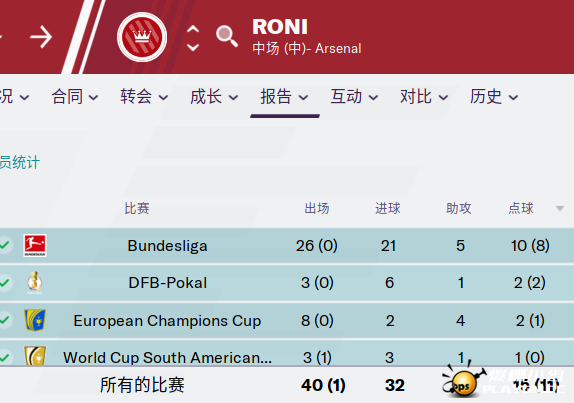Toggle the Bundesliga row checkmark
Viewport: 574px width, 403px height.
pos(5,245)
